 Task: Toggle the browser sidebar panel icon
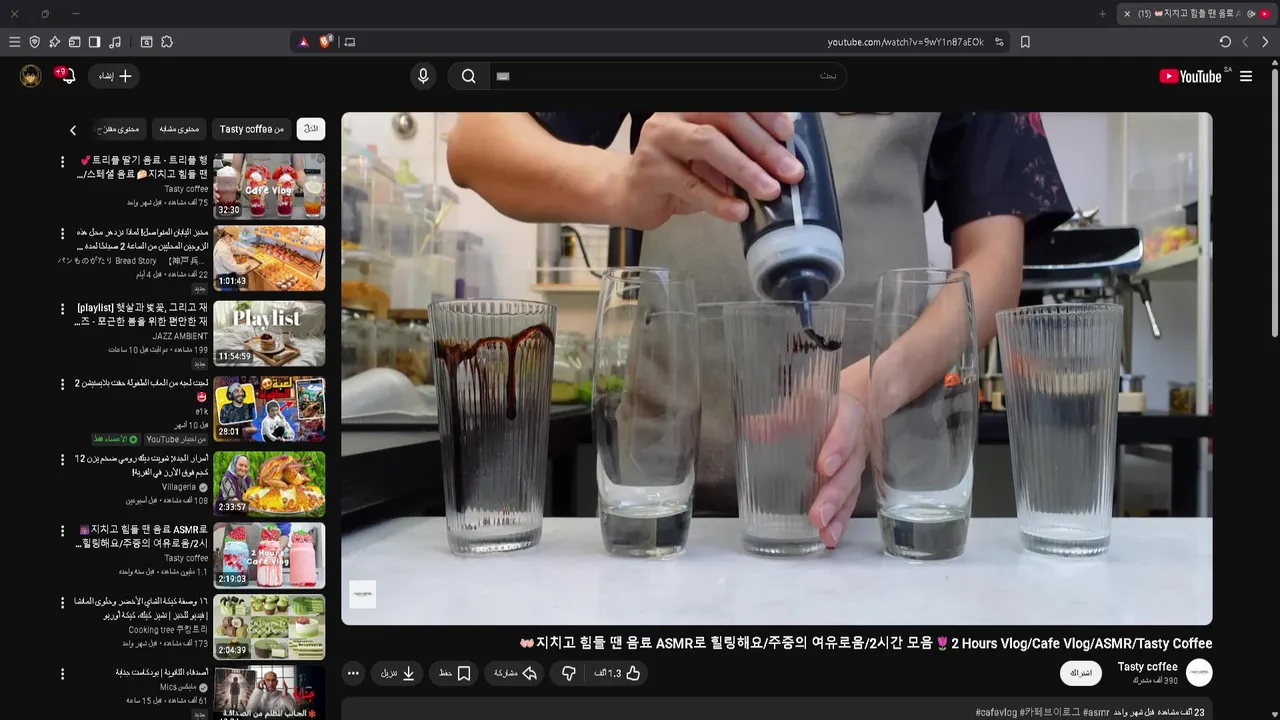pos(94,42)
